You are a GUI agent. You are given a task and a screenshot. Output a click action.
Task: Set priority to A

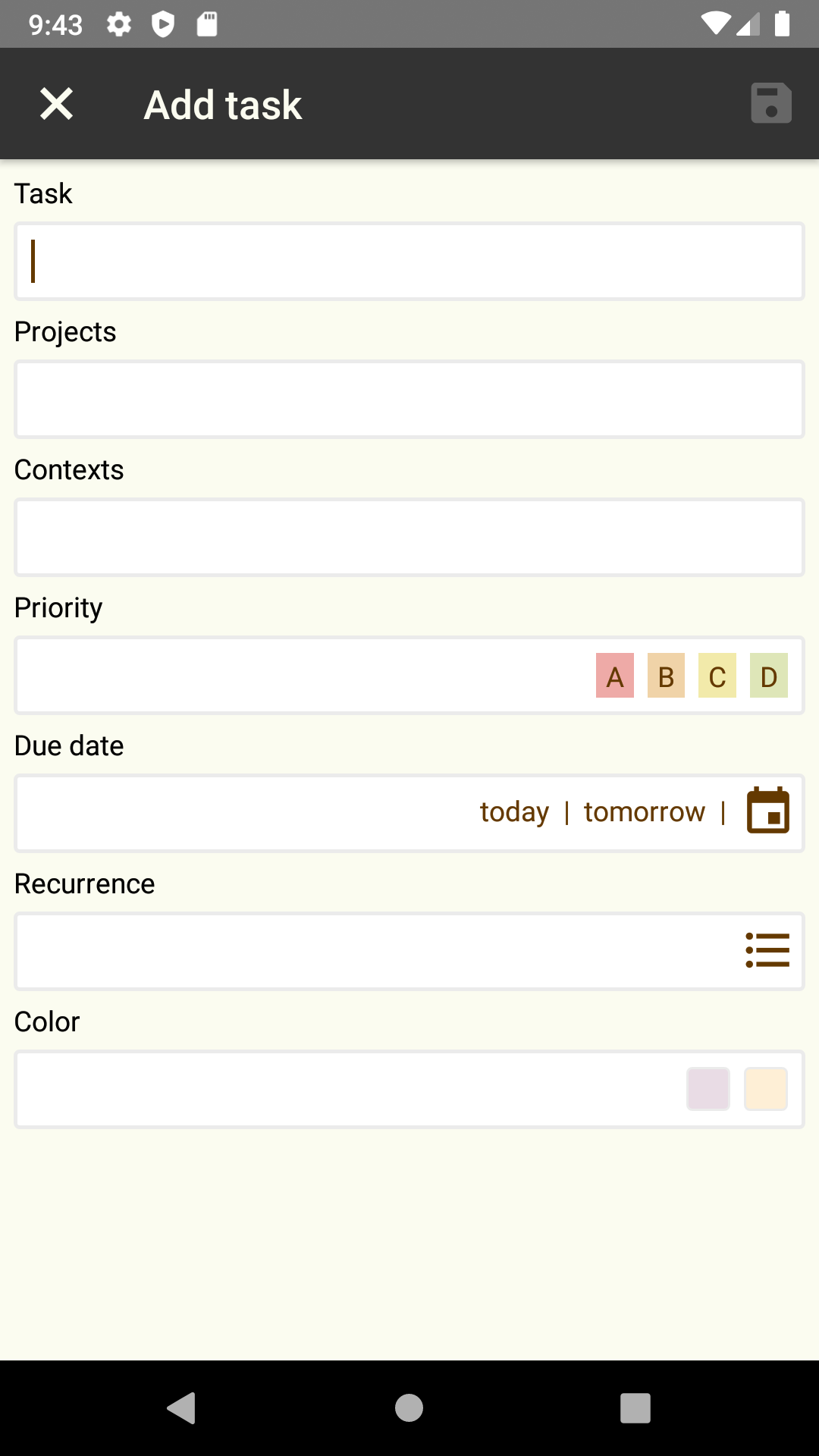(615, 675)
